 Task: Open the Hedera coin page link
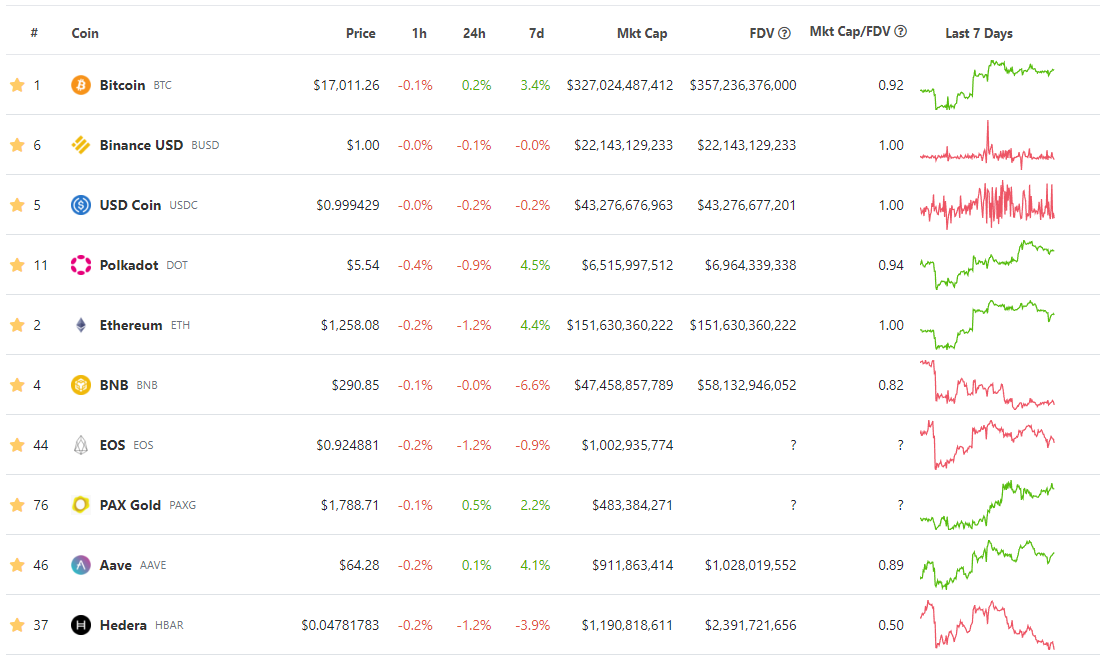[123, 625]
